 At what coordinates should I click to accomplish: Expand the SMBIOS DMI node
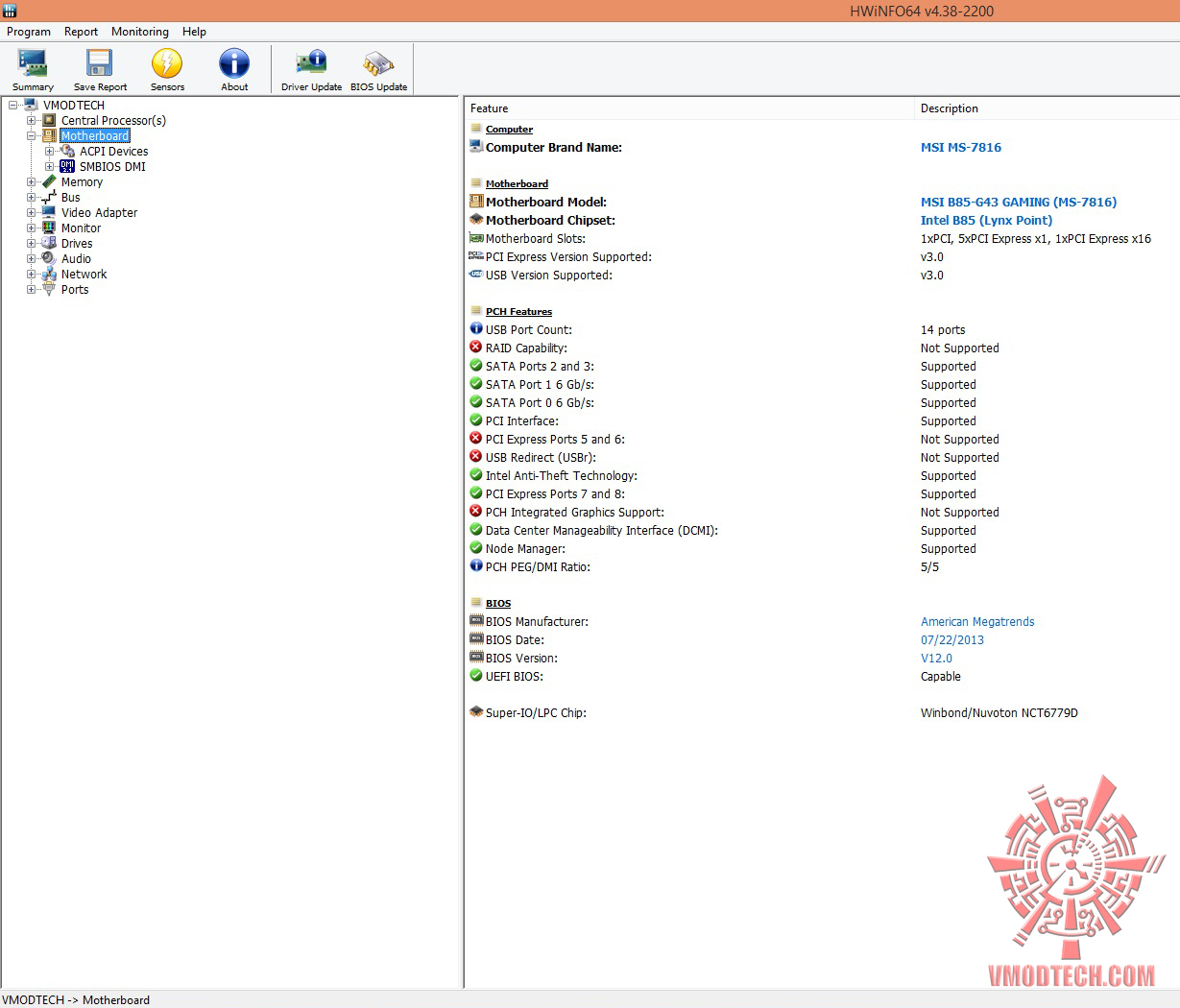tap(49, 167)
